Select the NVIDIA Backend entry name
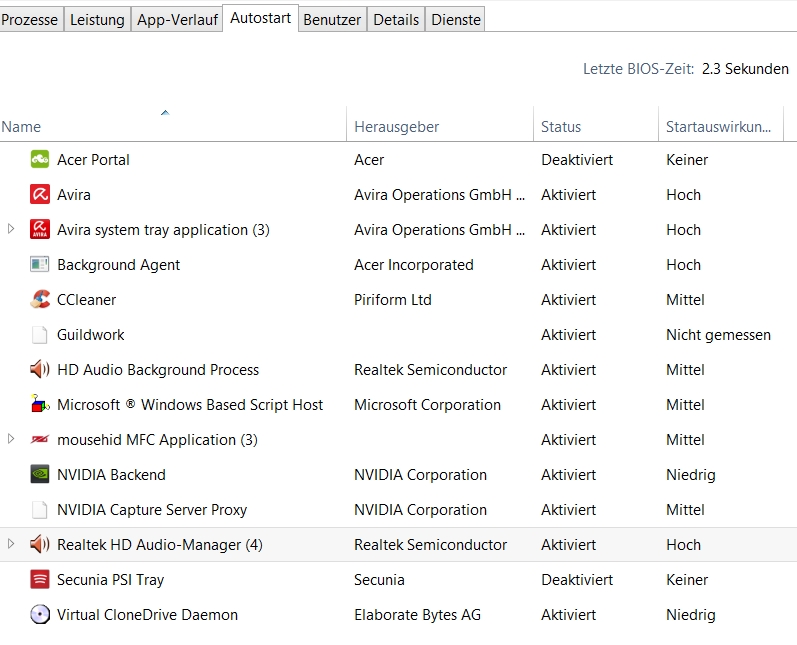The image size is (797, 645). (111, 474)
